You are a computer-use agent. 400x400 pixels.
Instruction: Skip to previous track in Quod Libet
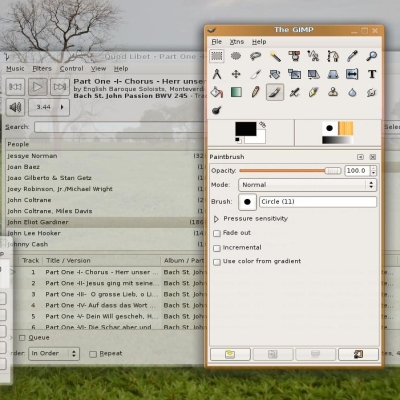point(15,87)
